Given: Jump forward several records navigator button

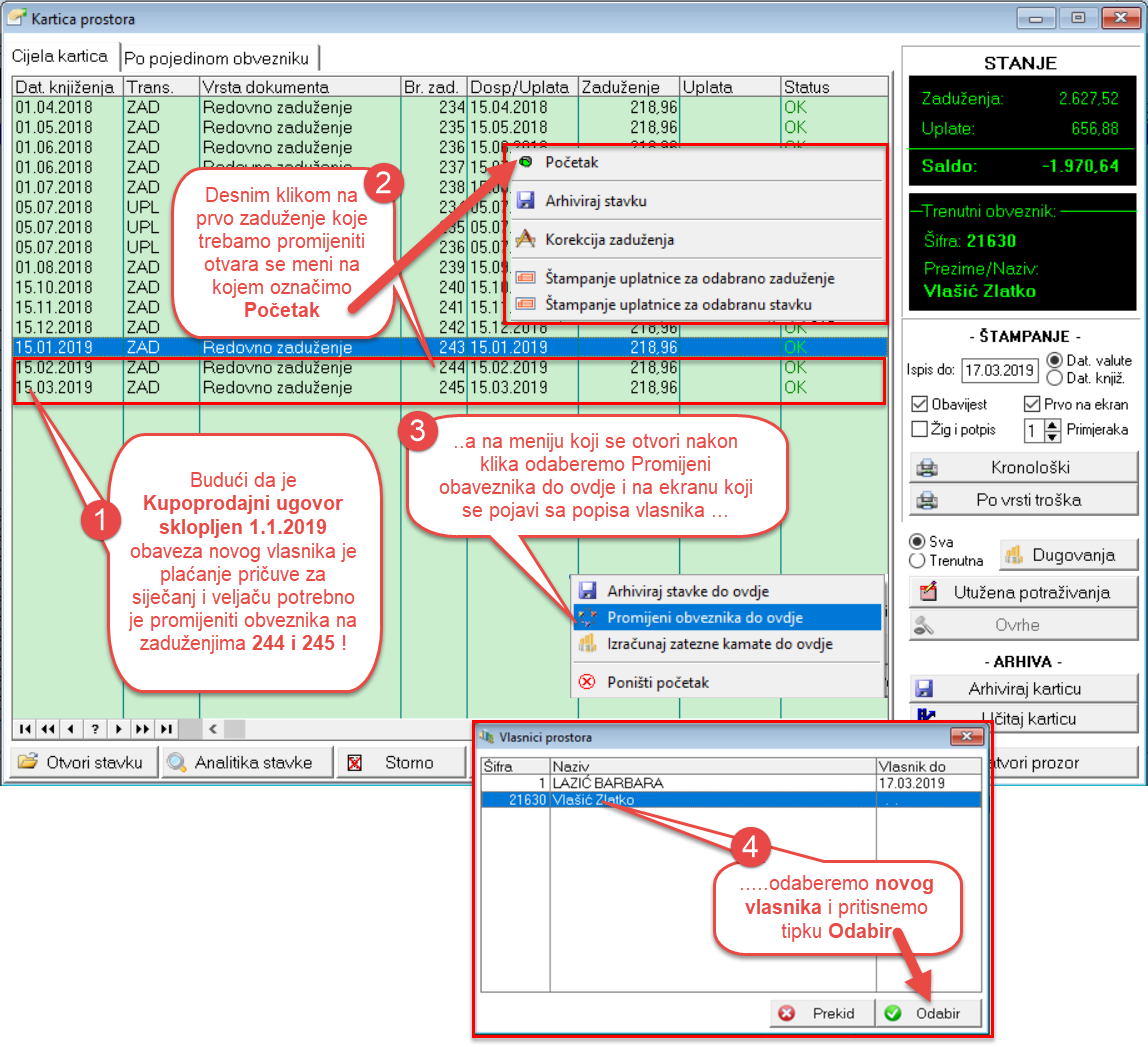Looking at the screenshot, I should [x=142, y=729].
